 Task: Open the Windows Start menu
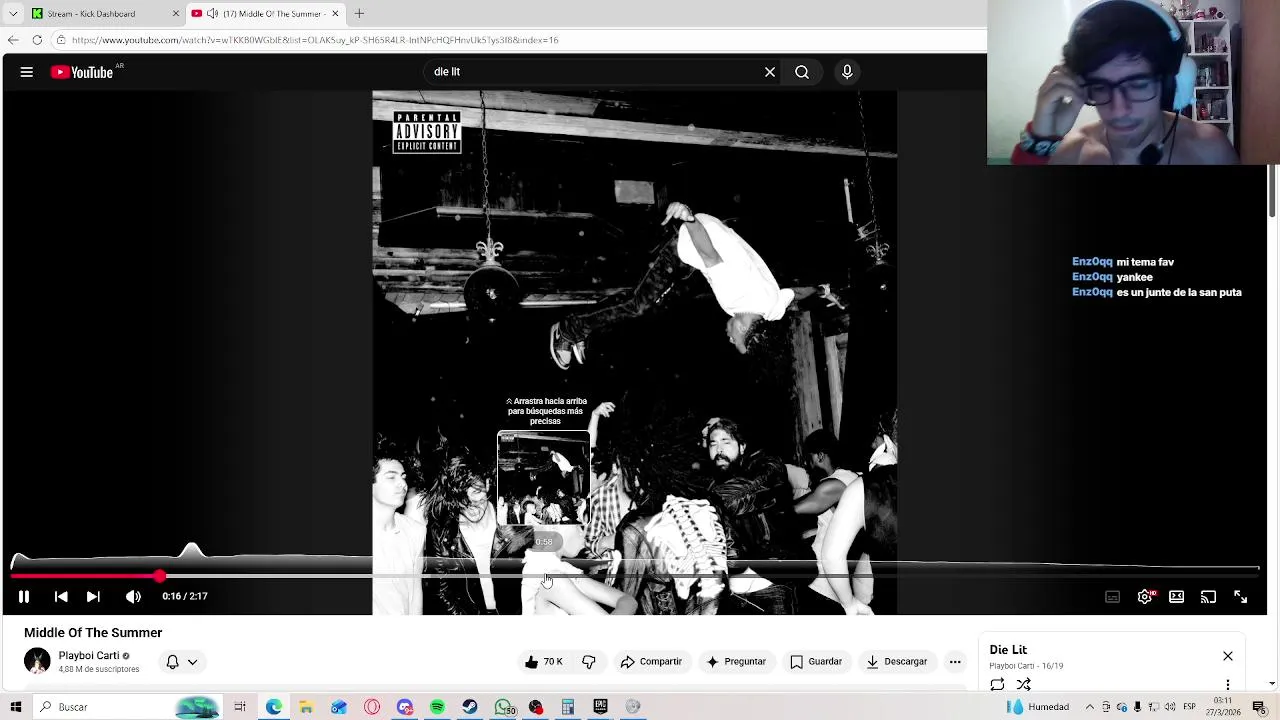pyautogui.click(x=15, y=707)
